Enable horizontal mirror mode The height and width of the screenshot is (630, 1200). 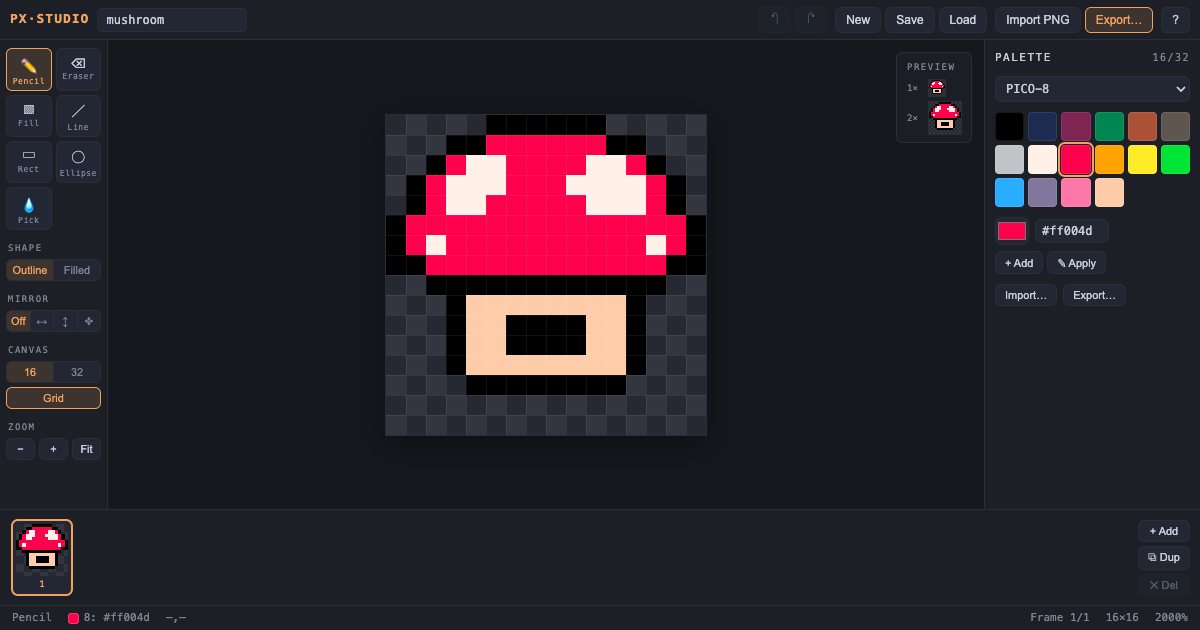pos(41,321)
